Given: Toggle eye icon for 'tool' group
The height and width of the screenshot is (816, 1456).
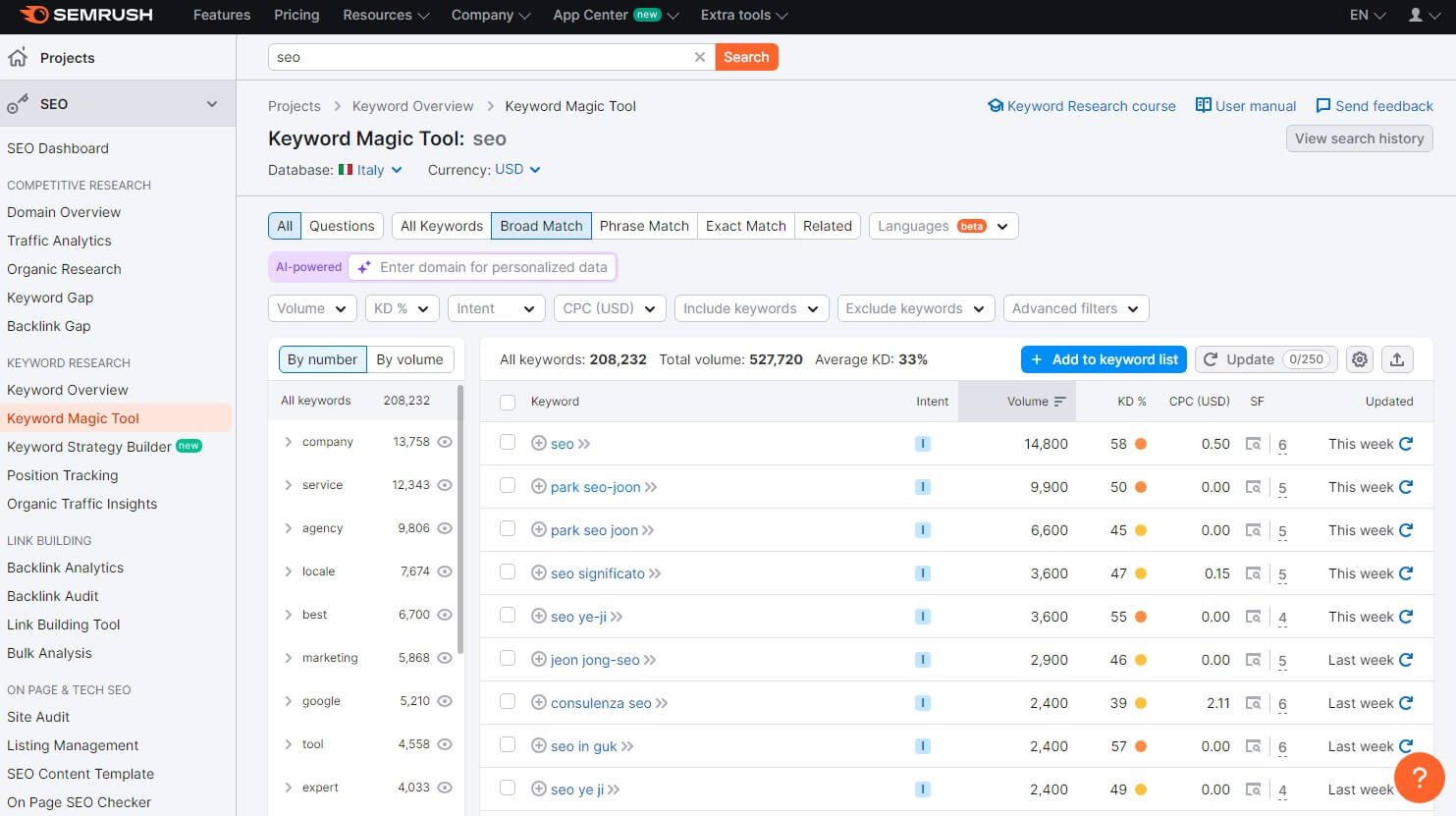Looking at the screenshot, I should pos(445,744).
